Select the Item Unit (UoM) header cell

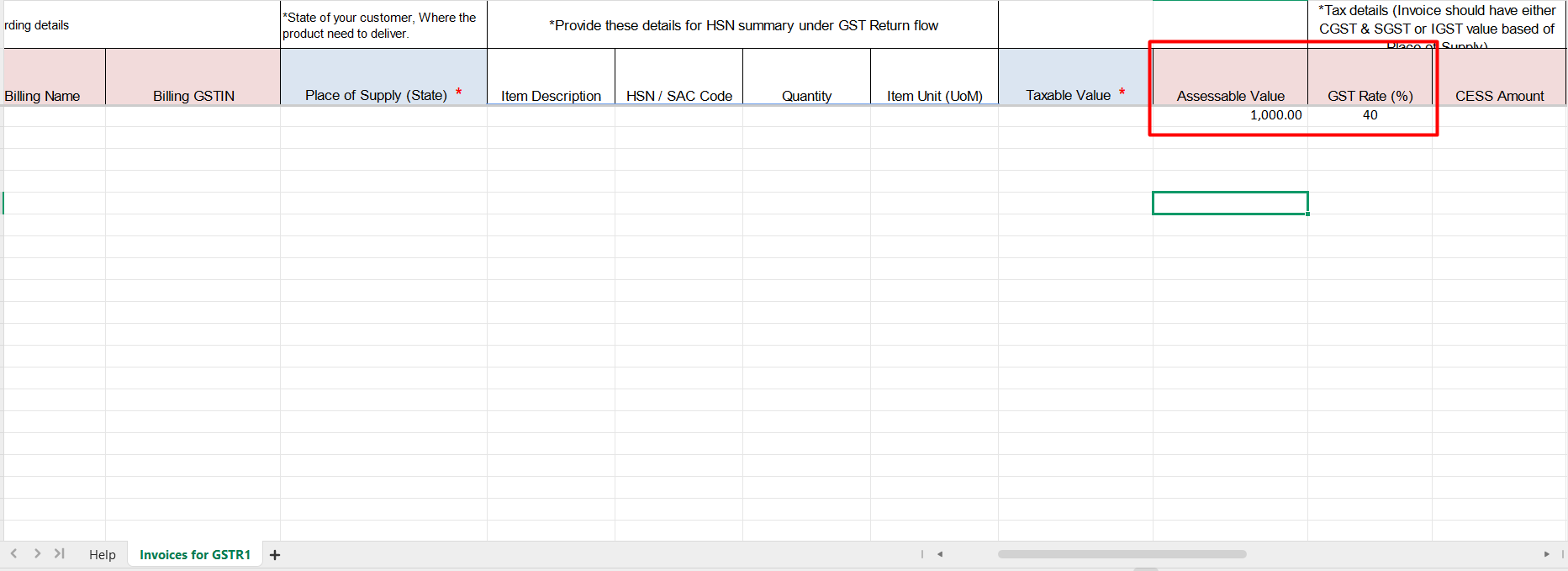[934, 78]
